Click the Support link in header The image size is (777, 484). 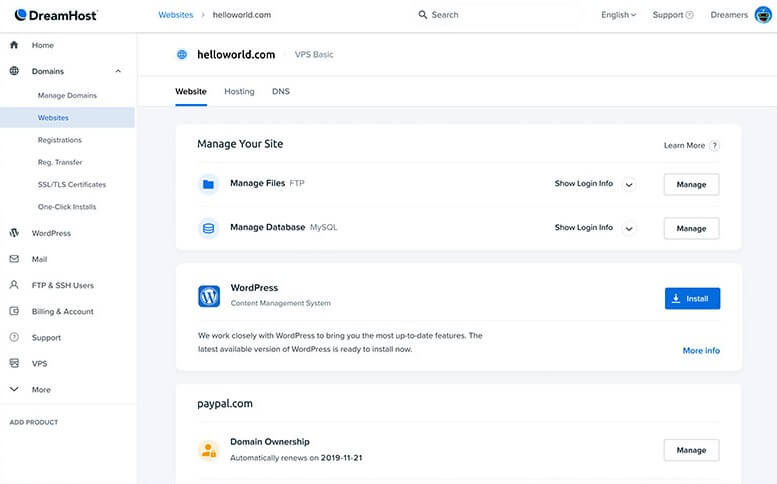click(667, 15)
